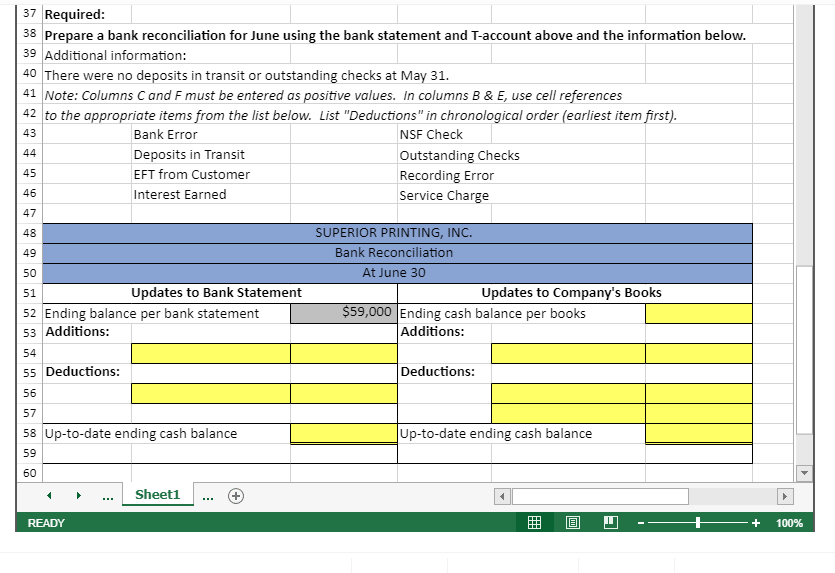The width and height of the screenshot is (835, 573).
Task: Select the $59,000 bank balance cell
Action: click(x=344, y=313)
